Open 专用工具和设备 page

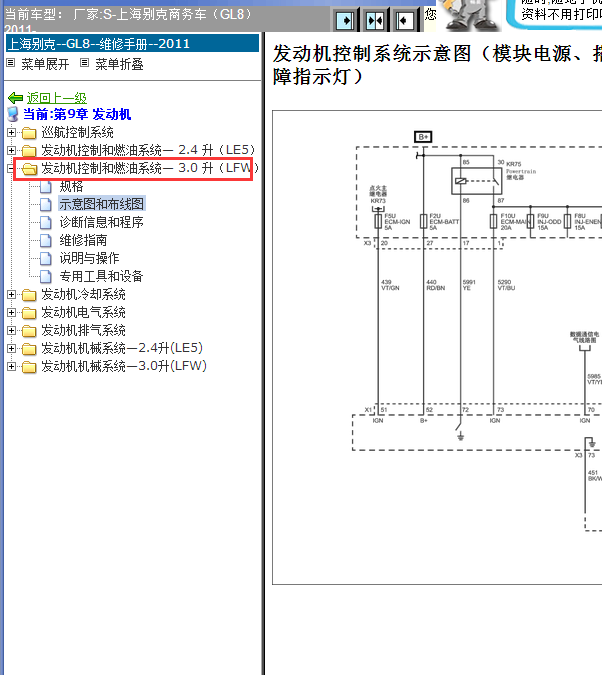coord(101,277)
